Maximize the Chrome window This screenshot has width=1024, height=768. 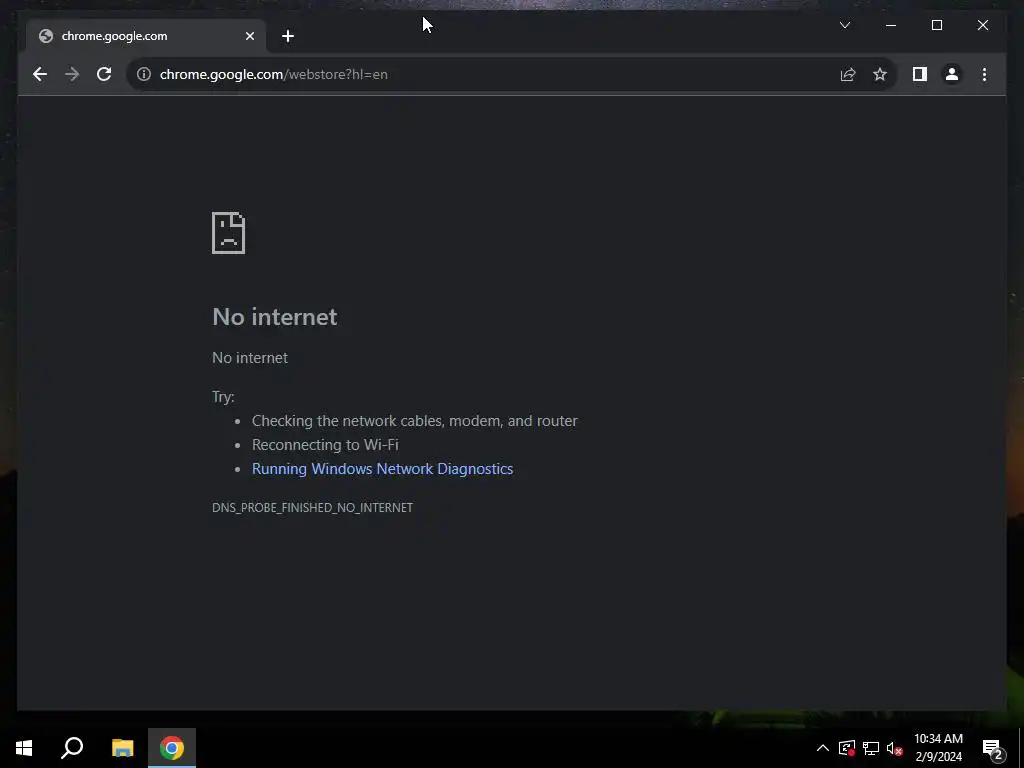(x=936, y=25)
